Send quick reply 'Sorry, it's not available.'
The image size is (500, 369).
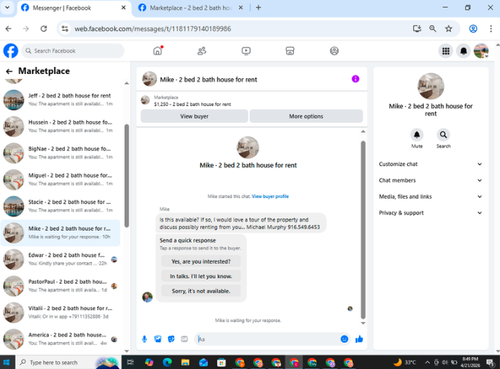tap(201, 291)
